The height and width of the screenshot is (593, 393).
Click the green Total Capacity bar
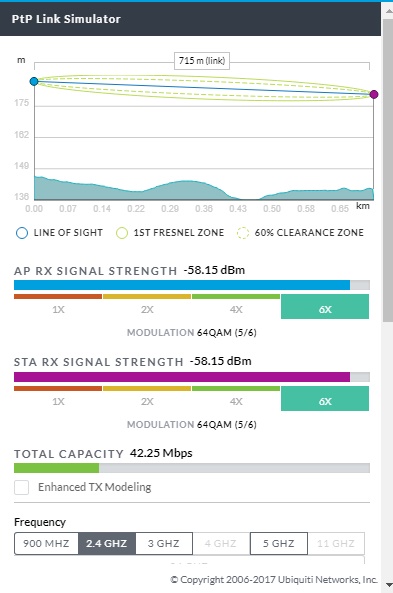coord(56,468)
